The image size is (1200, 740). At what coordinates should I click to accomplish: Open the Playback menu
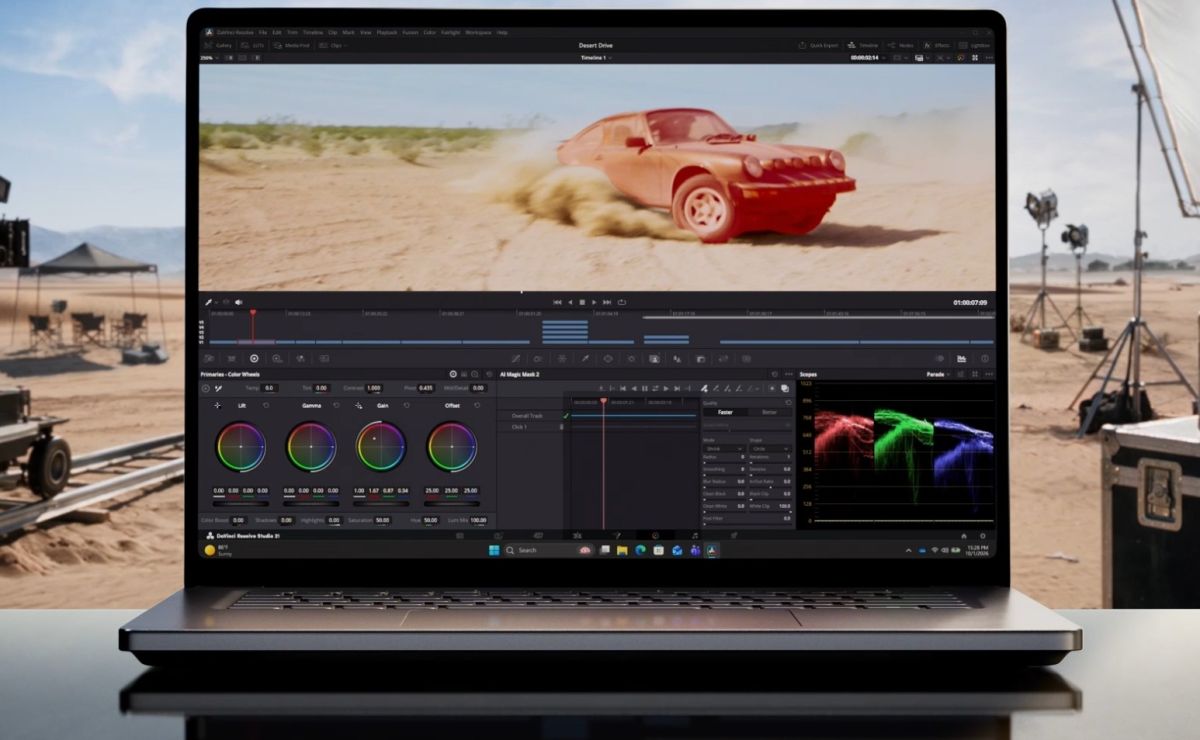coord(387,32)
